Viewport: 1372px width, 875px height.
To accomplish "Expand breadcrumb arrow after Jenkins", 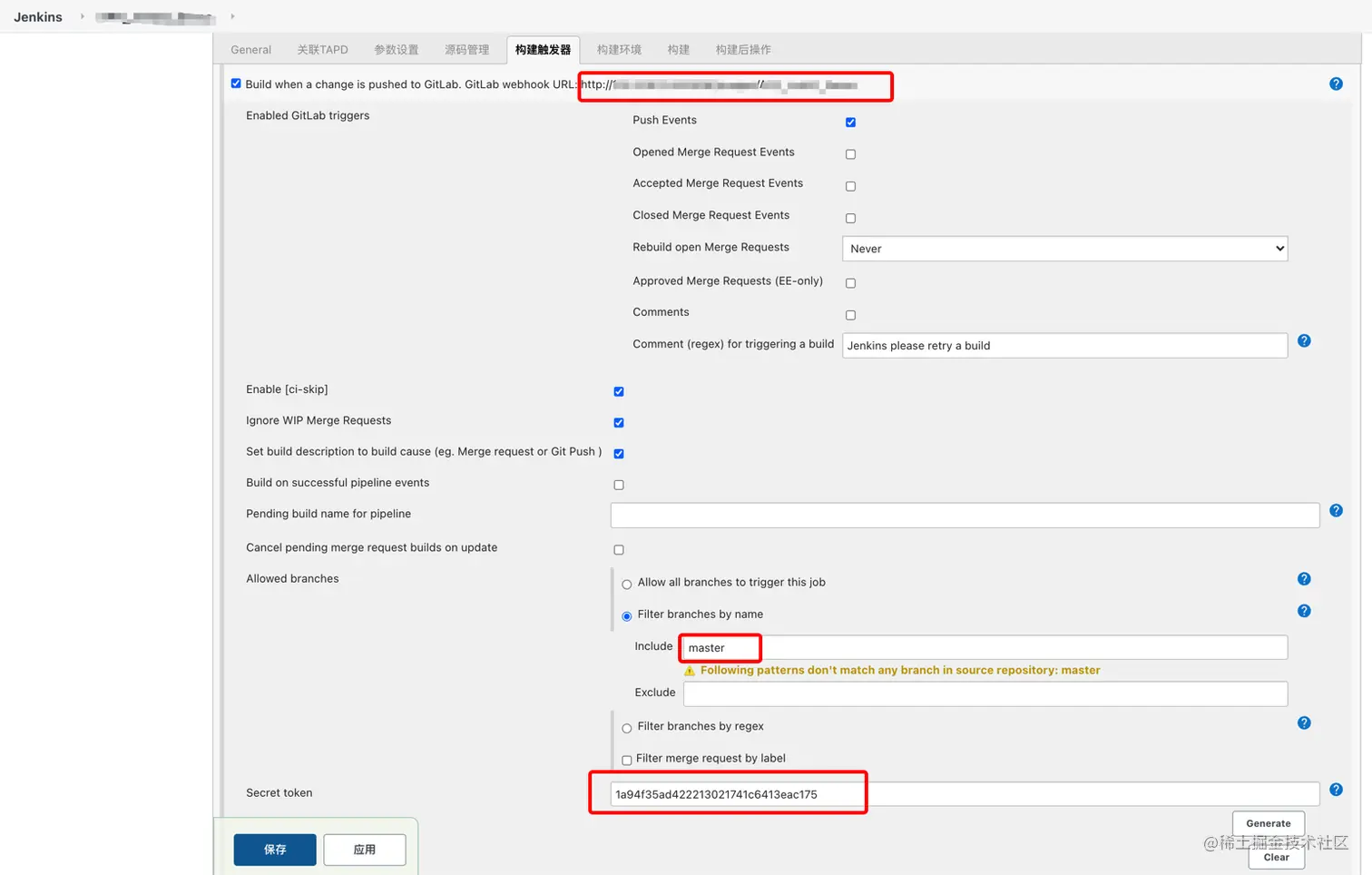I will 82,16.
